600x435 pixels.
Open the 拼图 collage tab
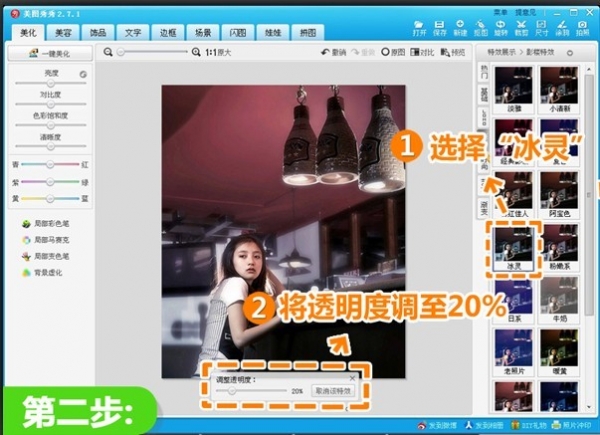(308, 33)
